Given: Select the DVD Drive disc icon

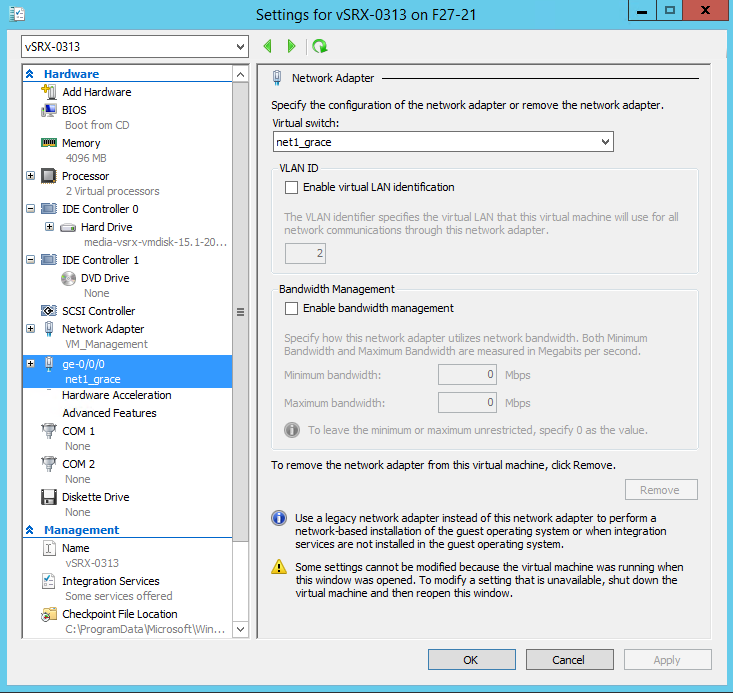Looking at the screenshot, I should tap(68, 278).
